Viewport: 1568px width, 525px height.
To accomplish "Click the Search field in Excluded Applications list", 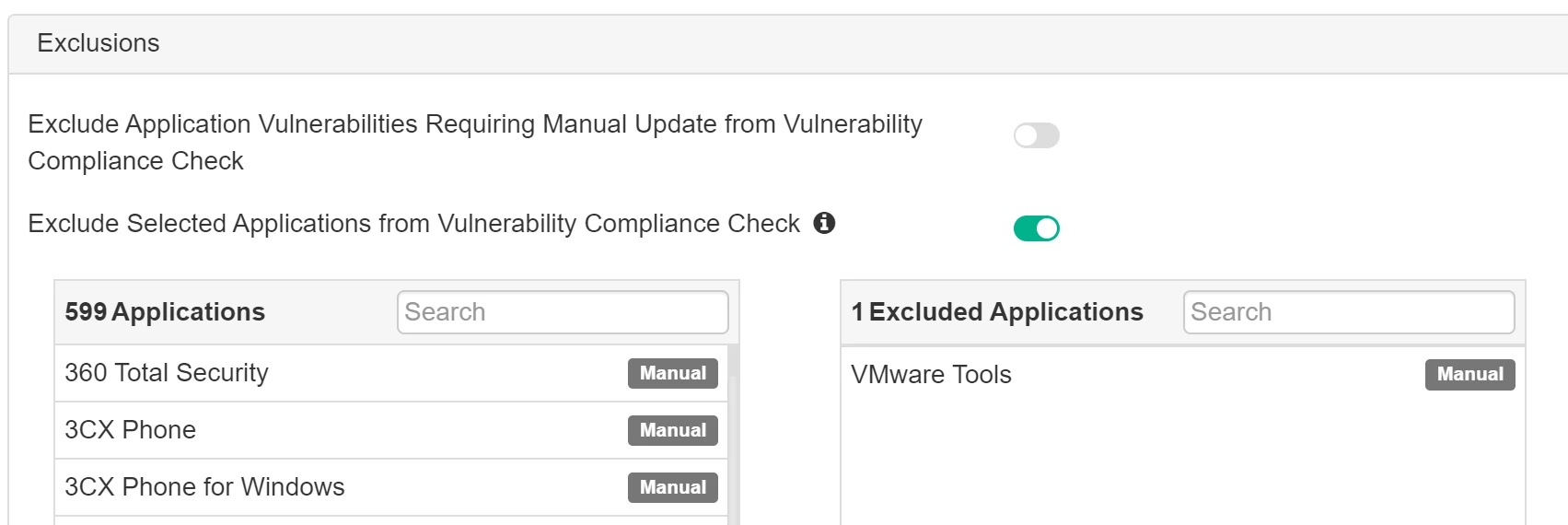I will click(x=1349, y=312).
